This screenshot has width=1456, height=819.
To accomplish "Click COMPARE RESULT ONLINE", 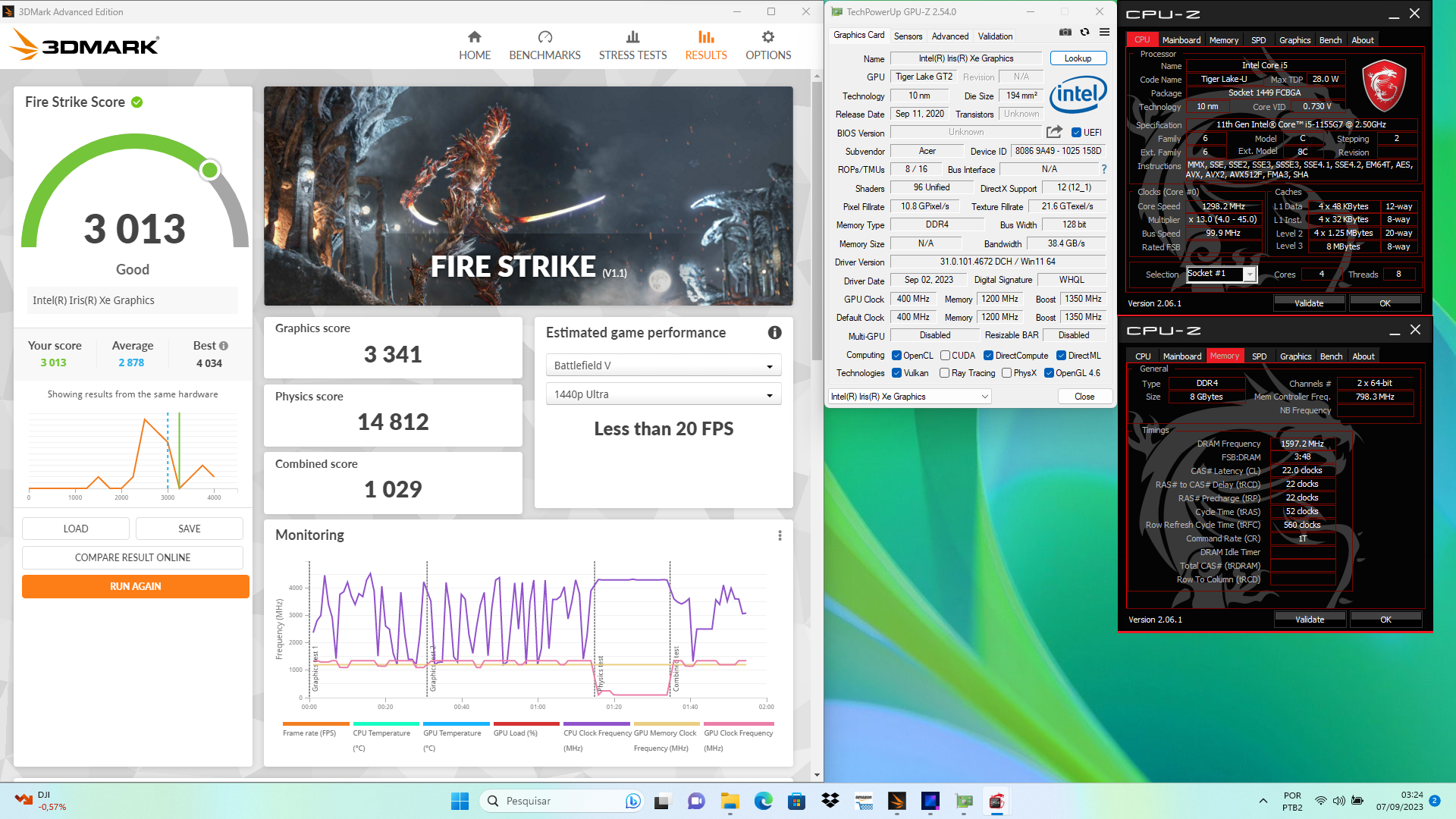I will point(133,557).
